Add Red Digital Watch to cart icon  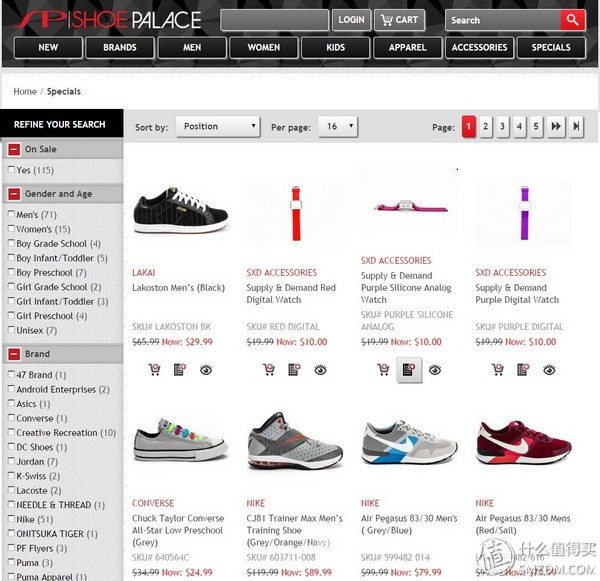coord(269,370)
